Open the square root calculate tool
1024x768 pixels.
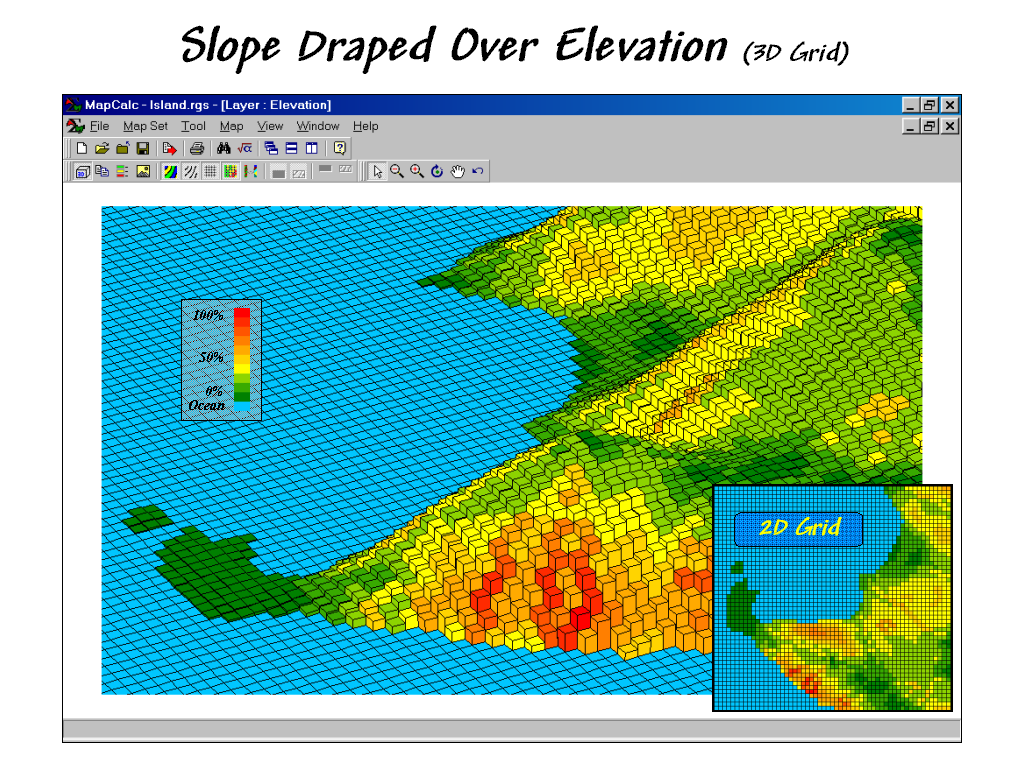[244, 148]
